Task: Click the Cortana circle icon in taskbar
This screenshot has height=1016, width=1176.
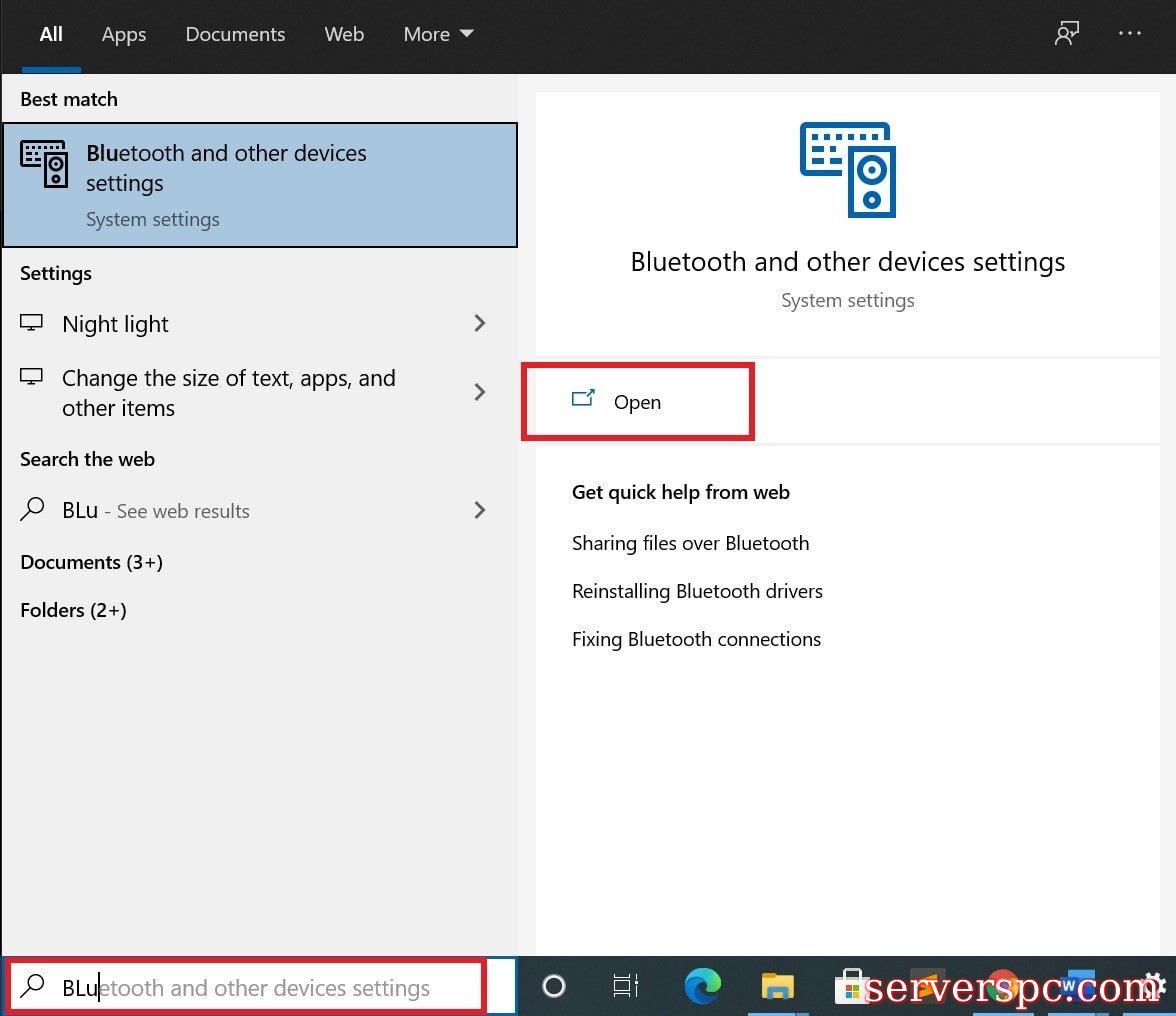Action: [x=554, y=987]
